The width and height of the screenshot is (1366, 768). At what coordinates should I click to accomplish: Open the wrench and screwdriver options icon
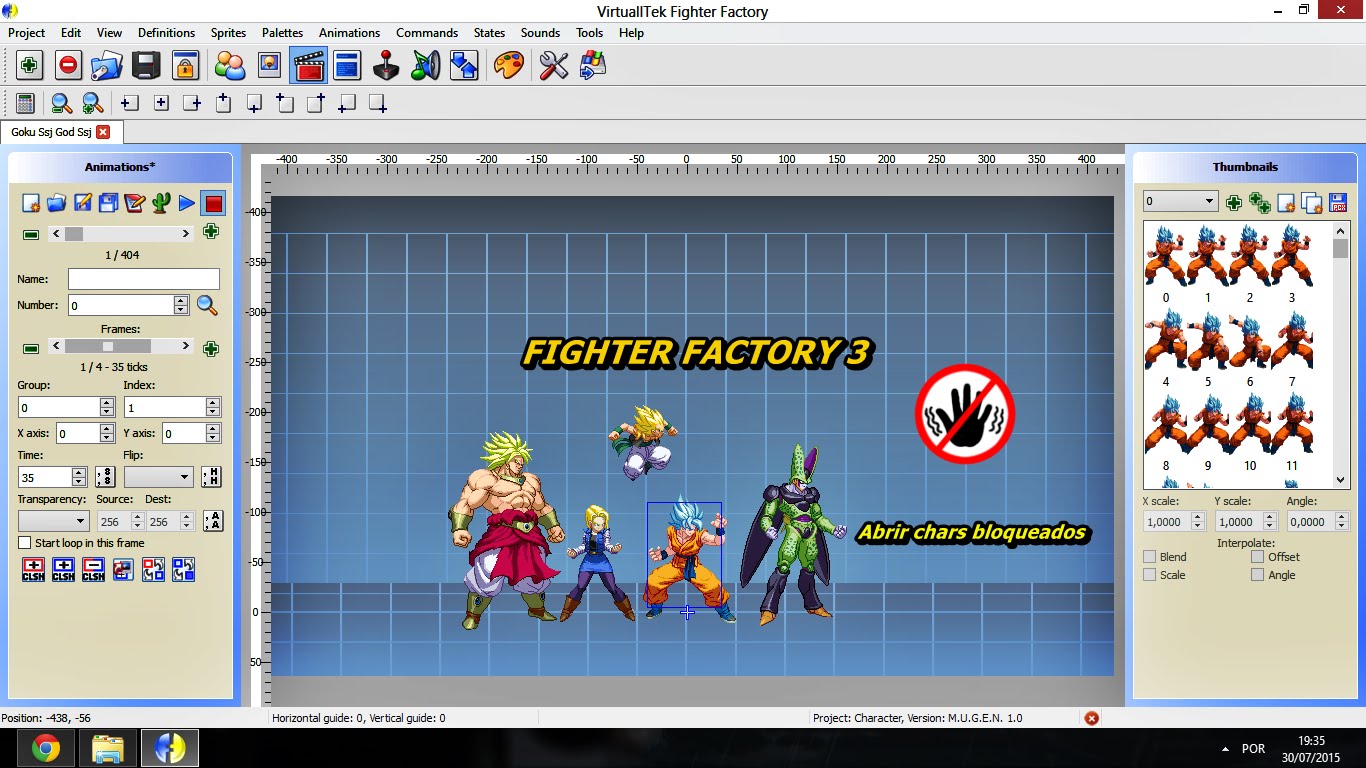[x=553, y=66]
